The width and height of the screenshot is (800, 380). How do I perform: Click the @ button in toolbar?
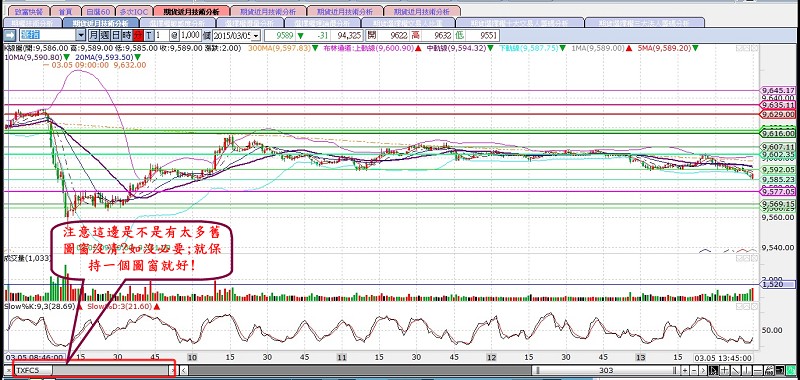[x=174, y=35]
